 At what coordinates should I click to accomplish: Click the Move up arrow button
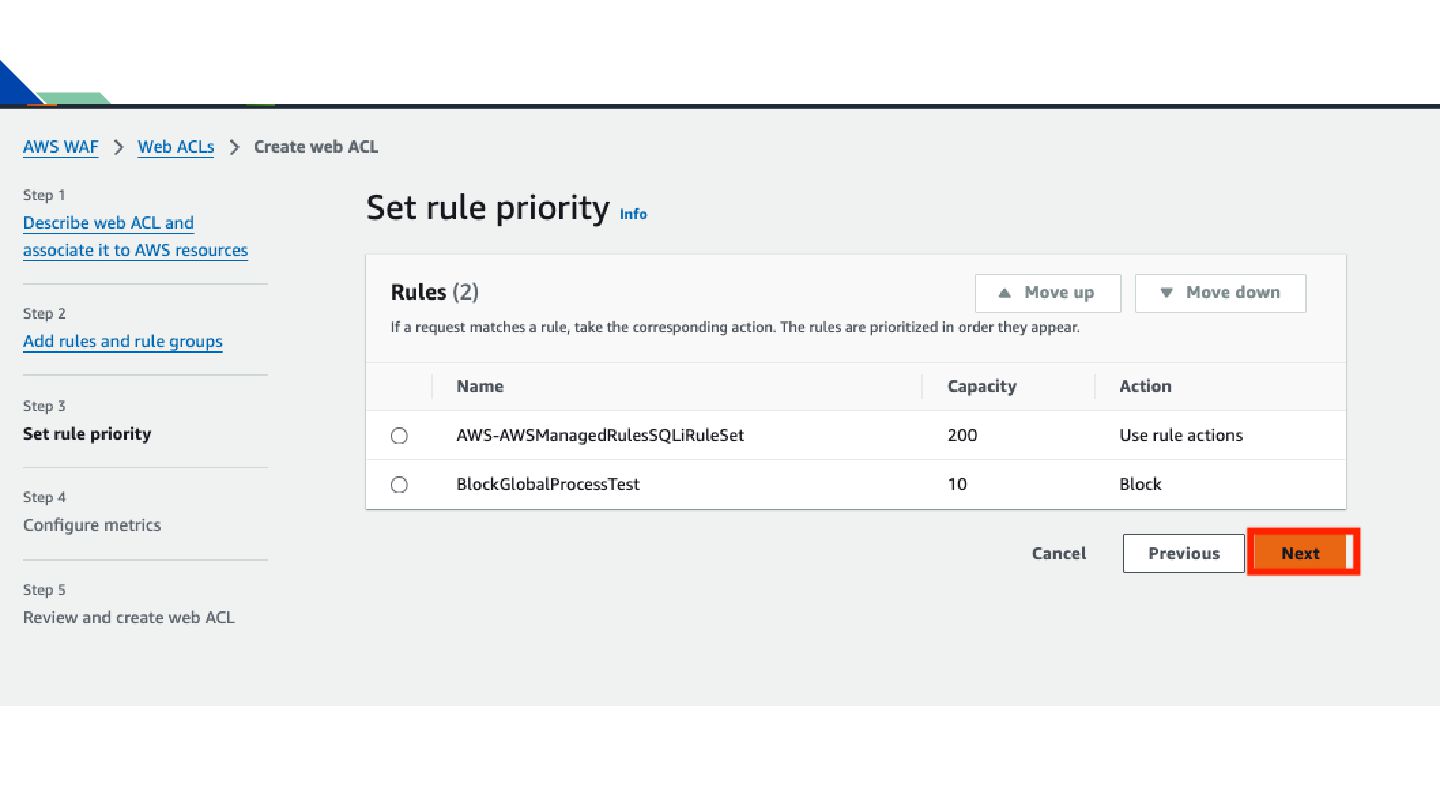click(x=1048, y=293)
